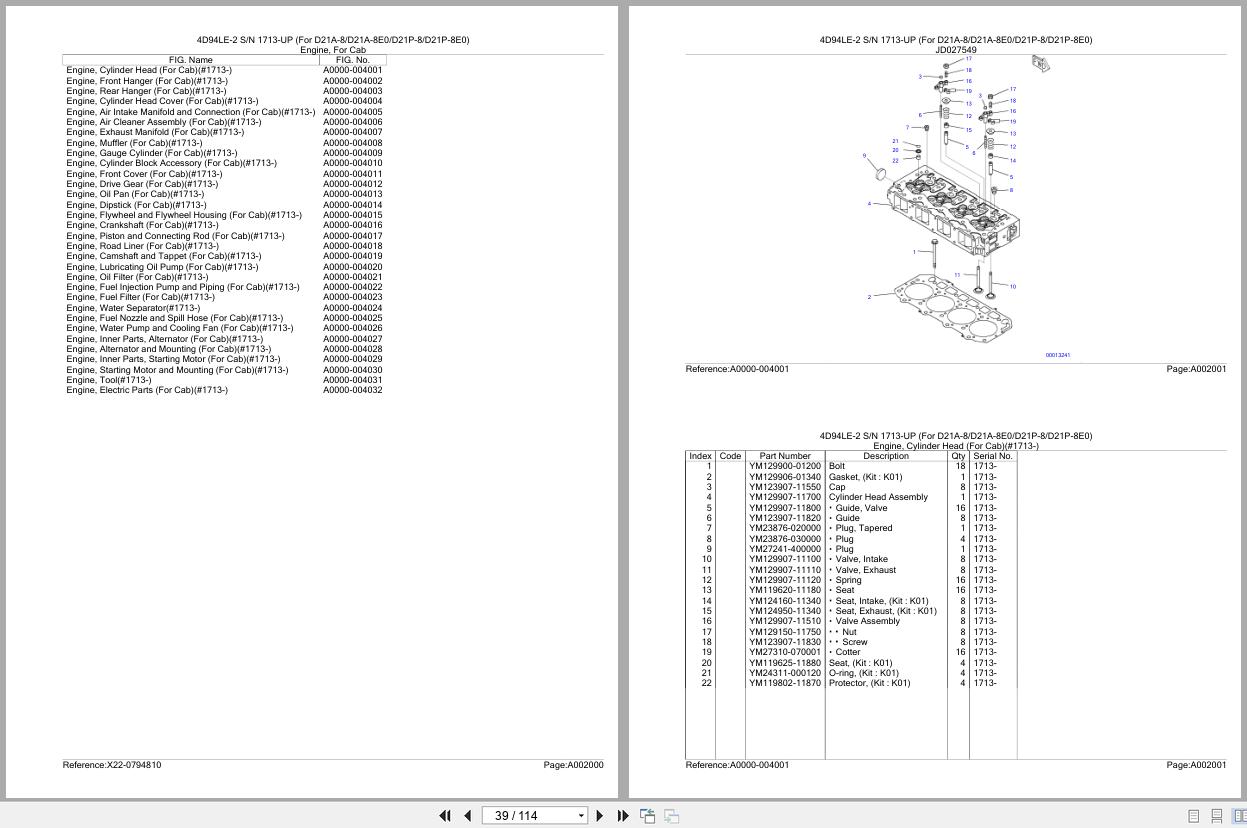1247x828 pixels.
Task: Select the two-page side-by-side view
Action: point(1239,816)
